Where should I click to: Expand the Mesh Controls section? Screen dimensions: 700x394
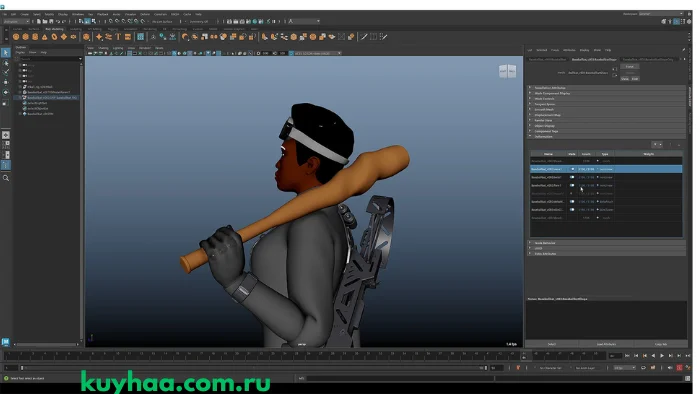click(607, 99)
